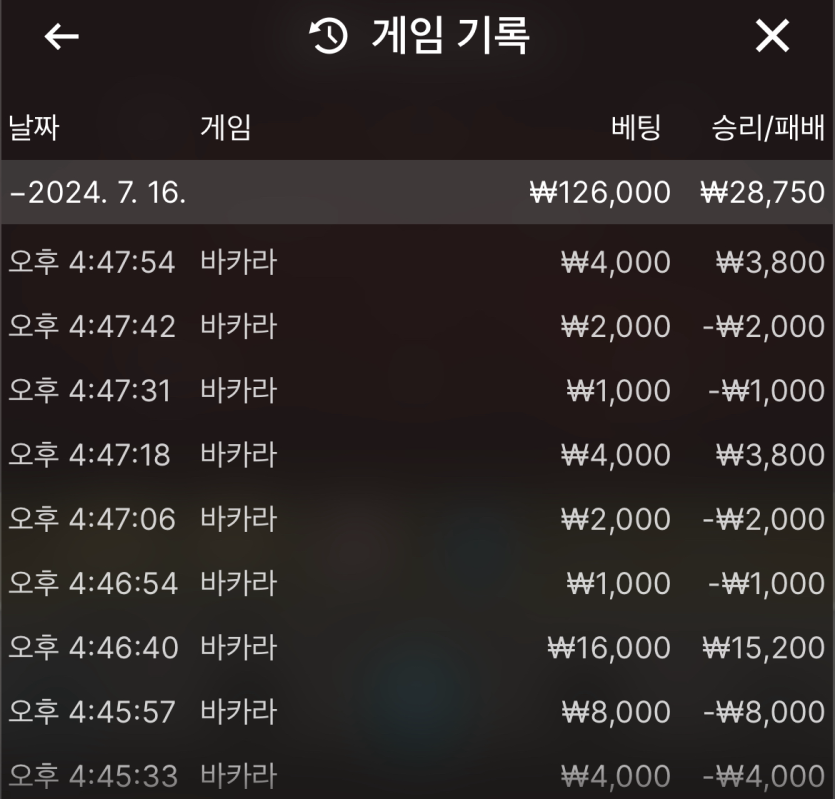
Task: Click the 게임 column header
Action: click(226, 128)
